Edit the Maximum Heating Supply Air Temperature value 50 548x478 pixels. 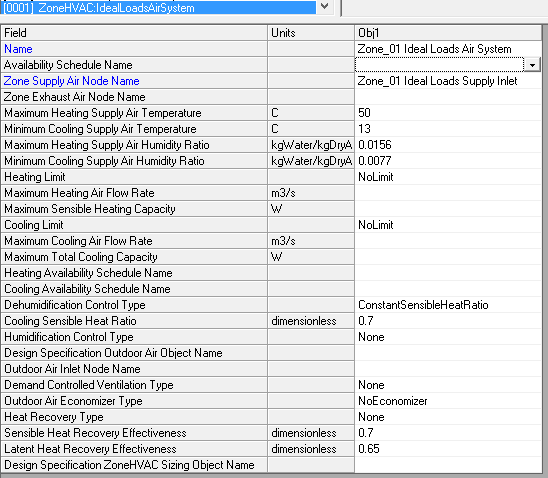click(448, 113)
